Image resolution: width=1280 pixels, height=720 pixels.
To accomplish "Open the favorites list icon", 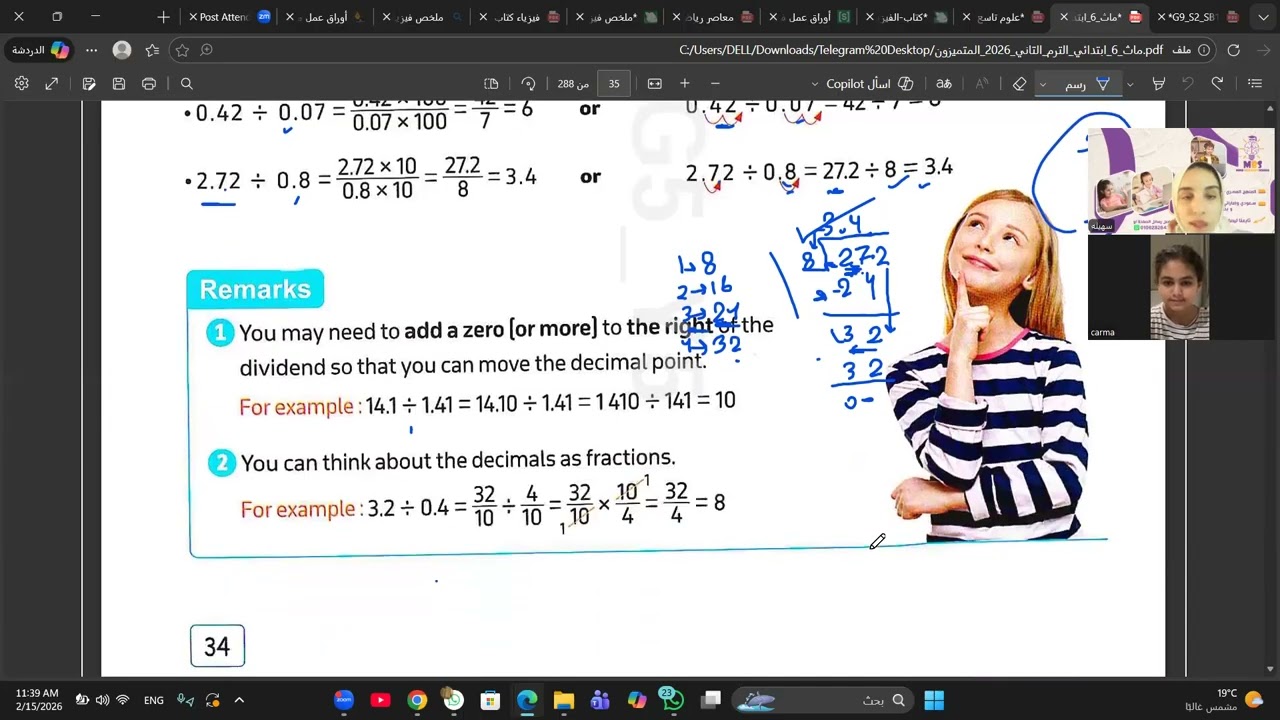I will tap(152, 50).
